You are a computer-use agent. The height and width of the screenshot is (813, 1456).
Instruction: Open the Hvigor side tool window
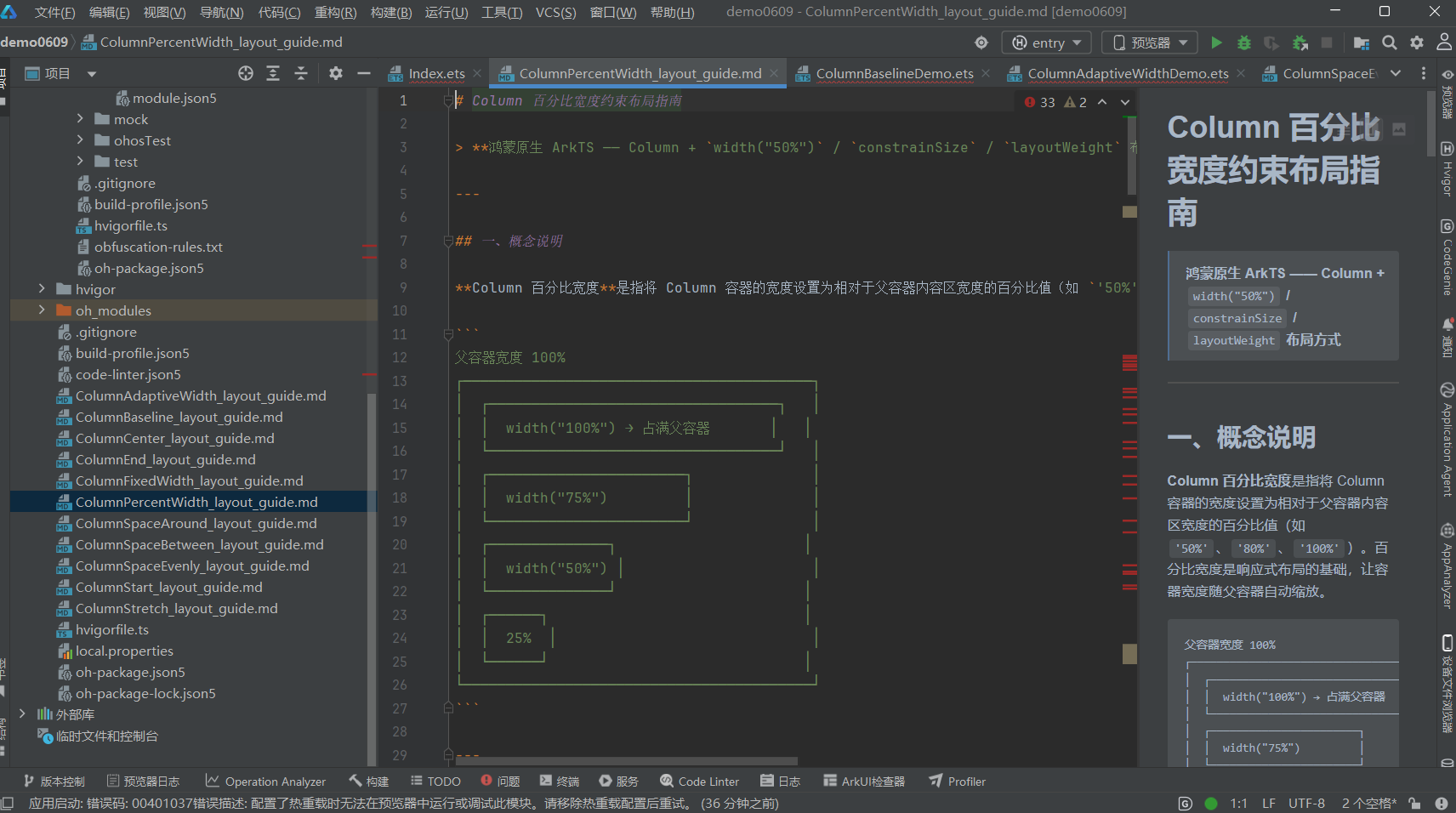tap(1447, 168)
